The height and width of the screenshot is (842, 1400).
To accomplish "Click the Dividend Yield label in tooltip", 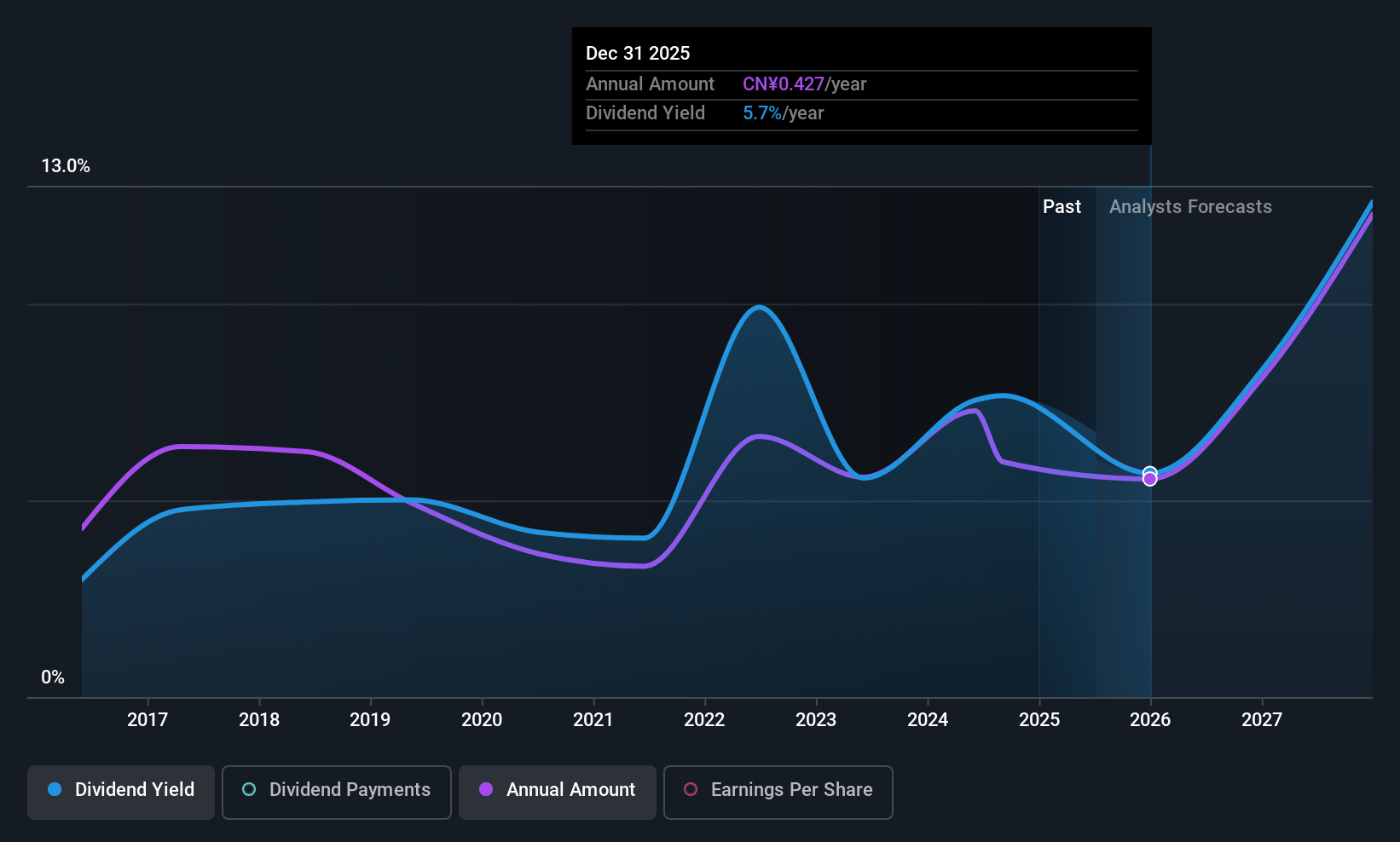I will 645,113.
